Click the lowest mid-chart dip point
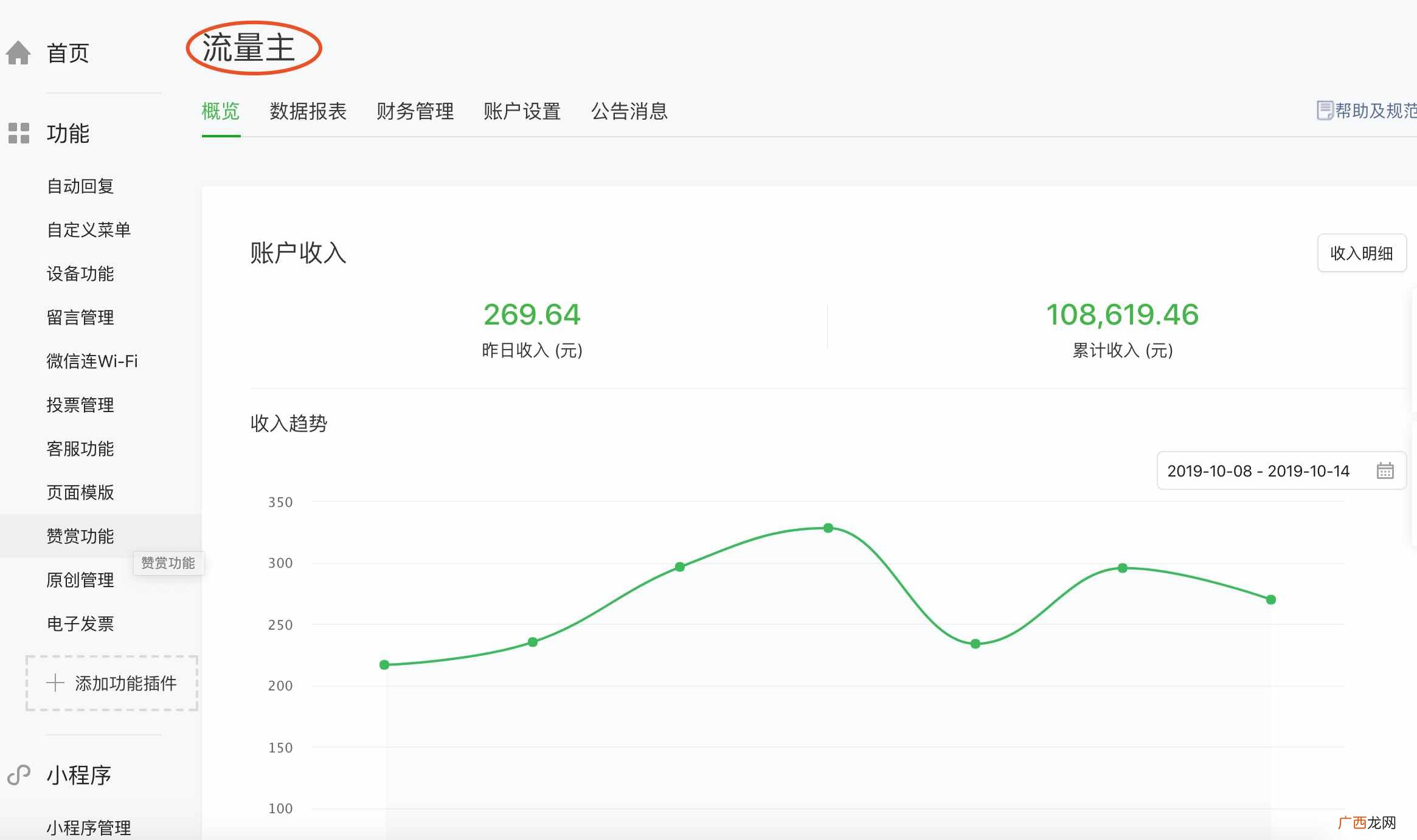This screenshot has width=1417, height=840. pos(975,644)
